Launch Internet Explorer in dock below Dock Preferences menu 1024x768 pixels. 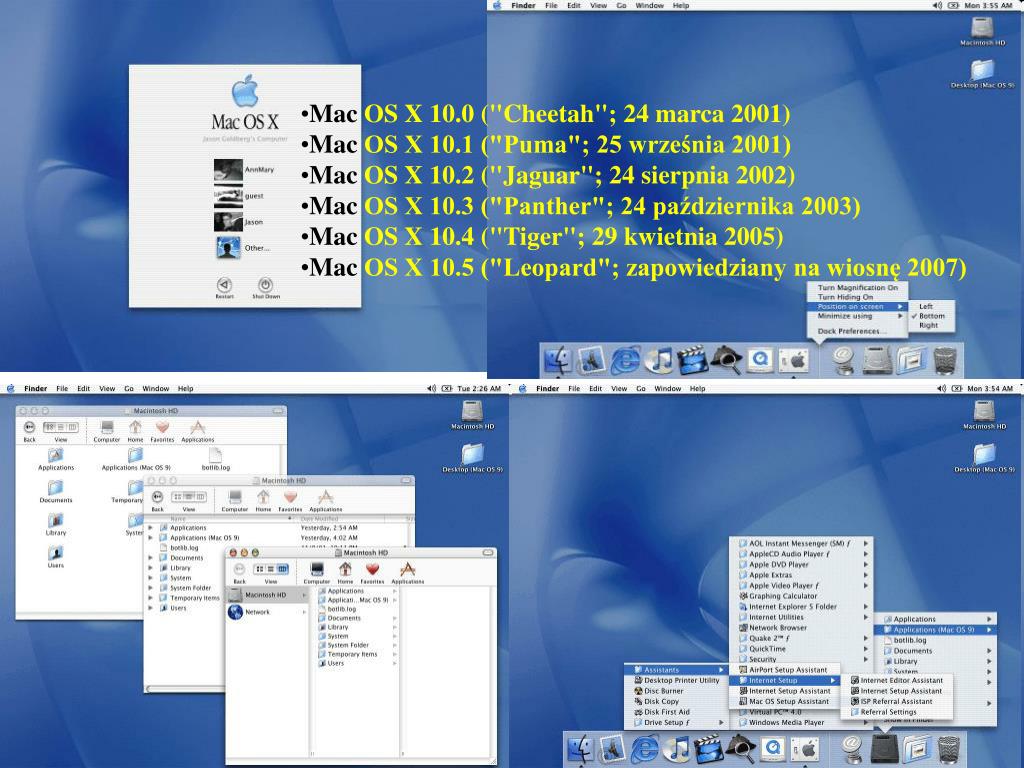(625, 360)
